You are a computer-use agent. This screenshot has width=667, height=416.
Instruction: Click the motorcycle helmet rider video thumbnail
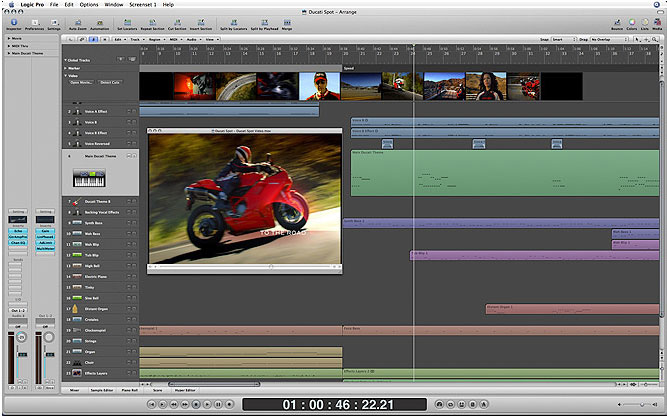point(320,86)
